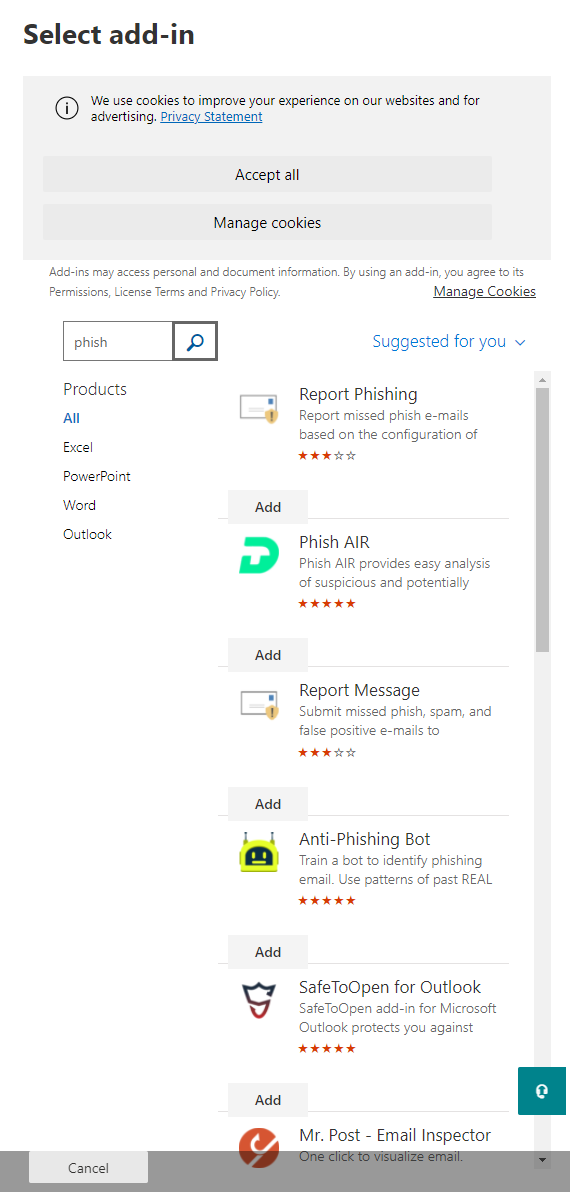This screenshot has height=1192, width=570.
Task: Click the Manage cookies button in banner
Action: [x=268, y=222]
